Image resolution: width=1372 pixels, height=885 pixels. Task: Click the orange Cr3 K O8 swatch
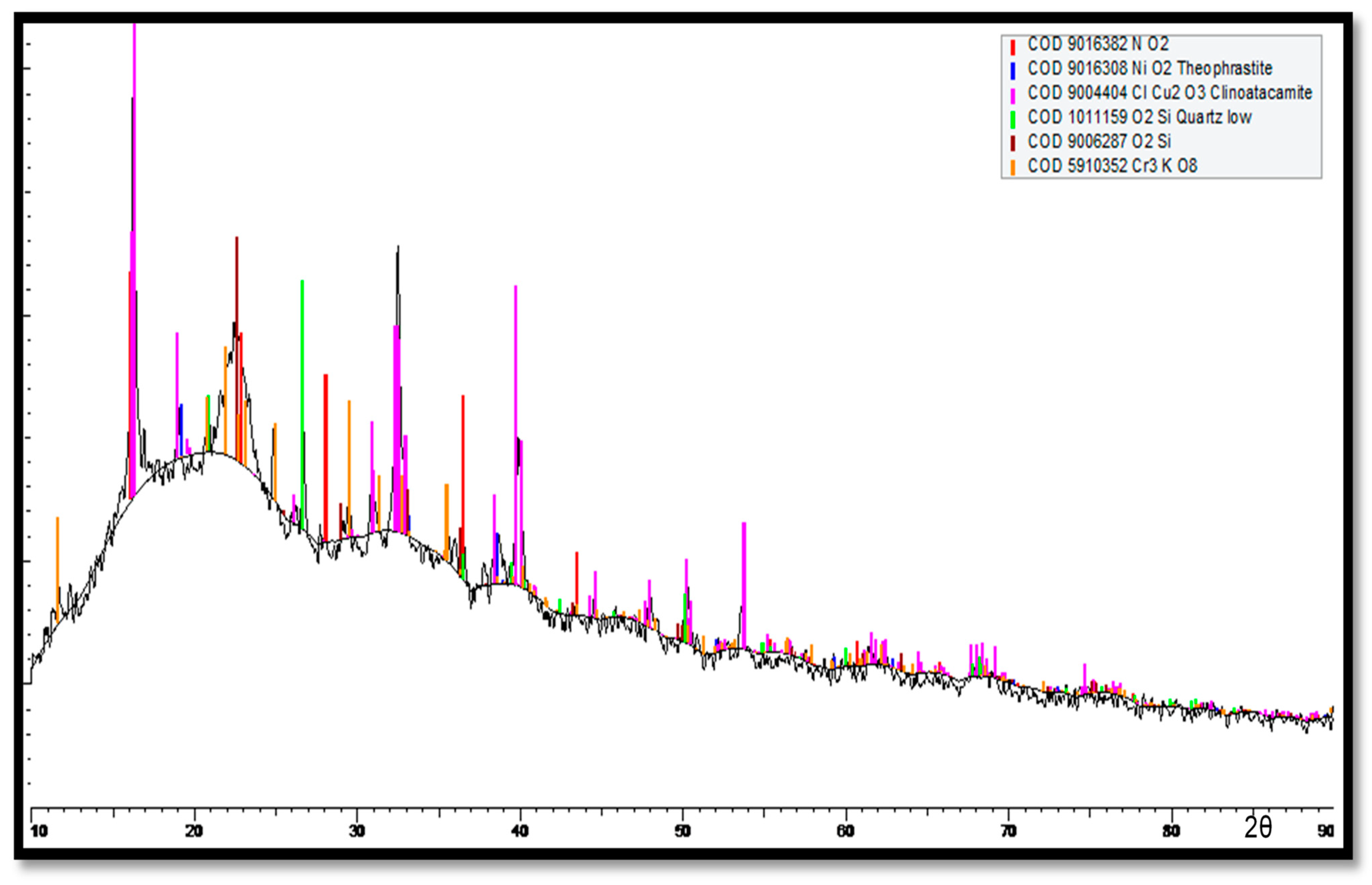[1012, 167]
